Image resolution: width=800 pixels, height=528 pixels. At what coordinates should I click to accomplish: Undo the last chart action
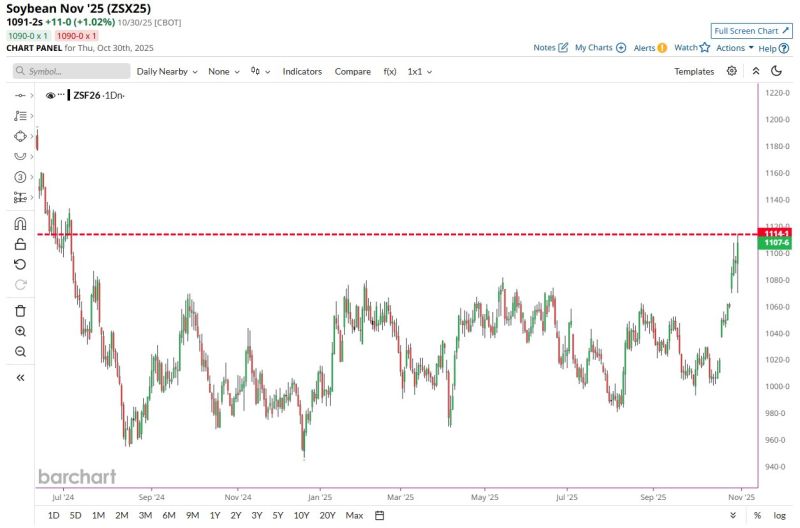(20, 264)
